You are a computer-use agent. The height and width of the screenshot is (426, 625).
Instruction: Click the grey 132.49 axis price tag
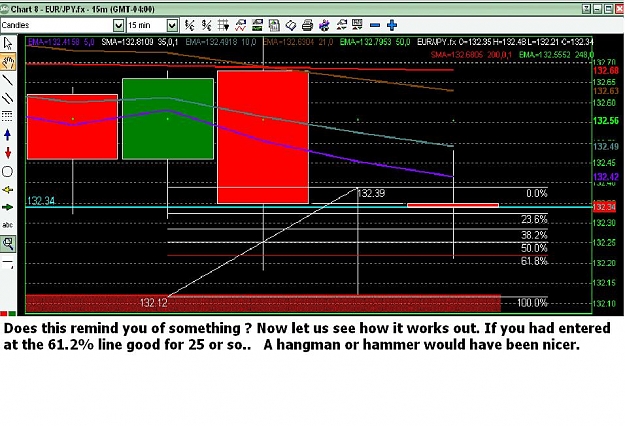pos(605,146)
